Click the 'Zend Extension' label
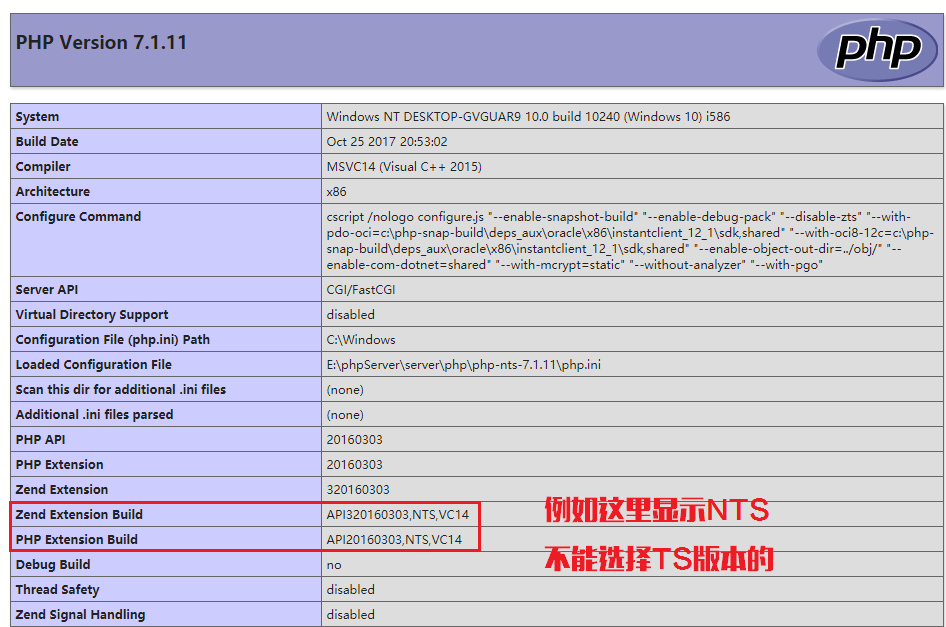 62,489
